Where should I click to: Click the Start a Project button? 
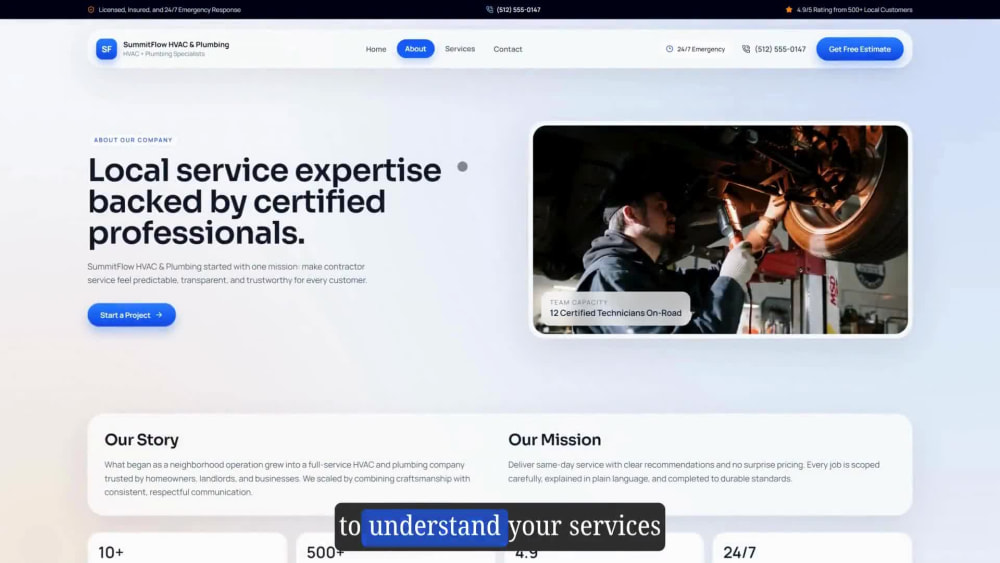click(131, 315)
